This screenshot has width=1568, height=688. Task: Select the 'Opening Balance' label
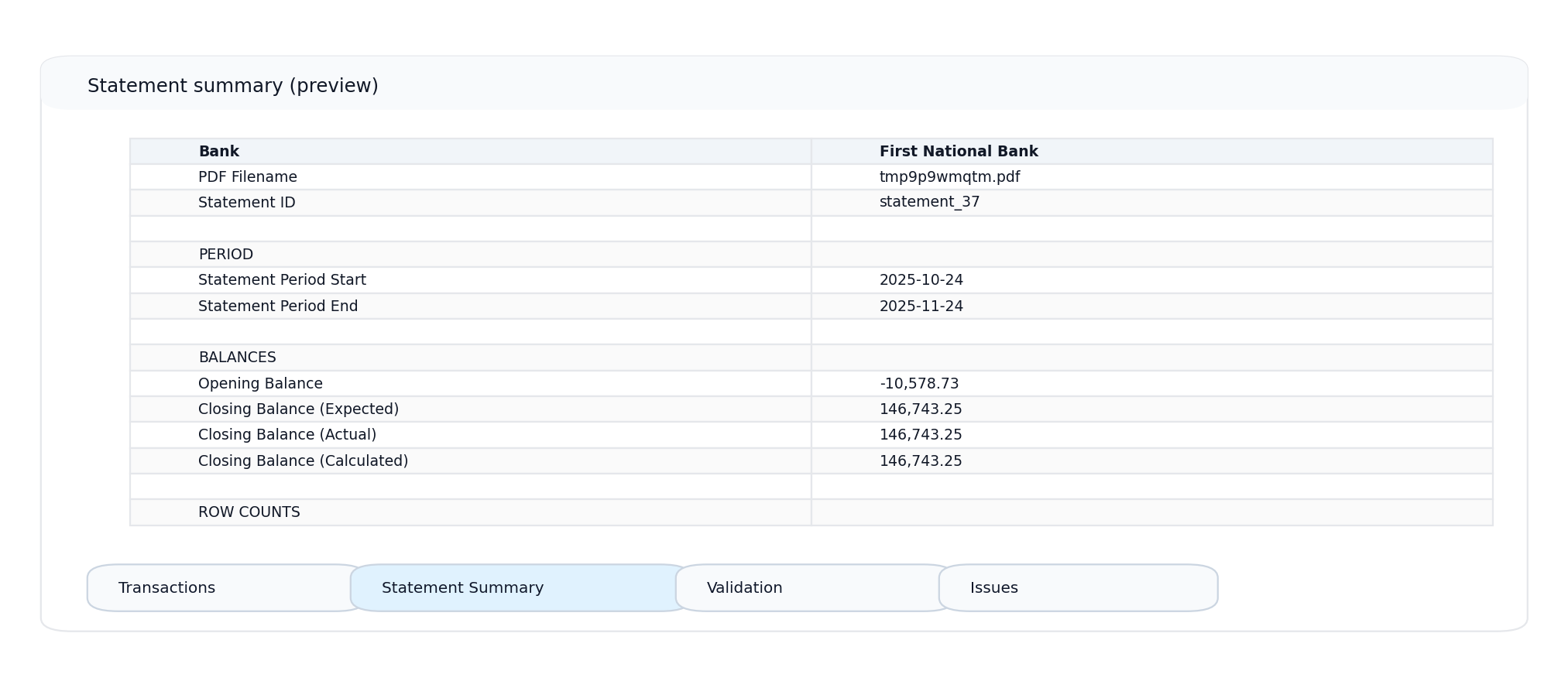[x=260, y=384]
